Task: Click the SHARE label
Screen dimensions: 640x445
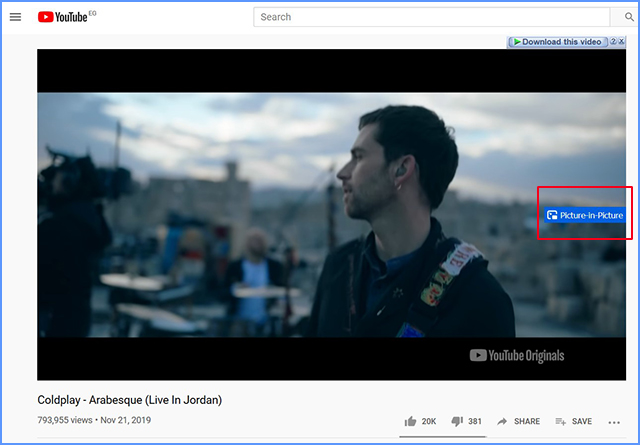Action: [527, 422]
